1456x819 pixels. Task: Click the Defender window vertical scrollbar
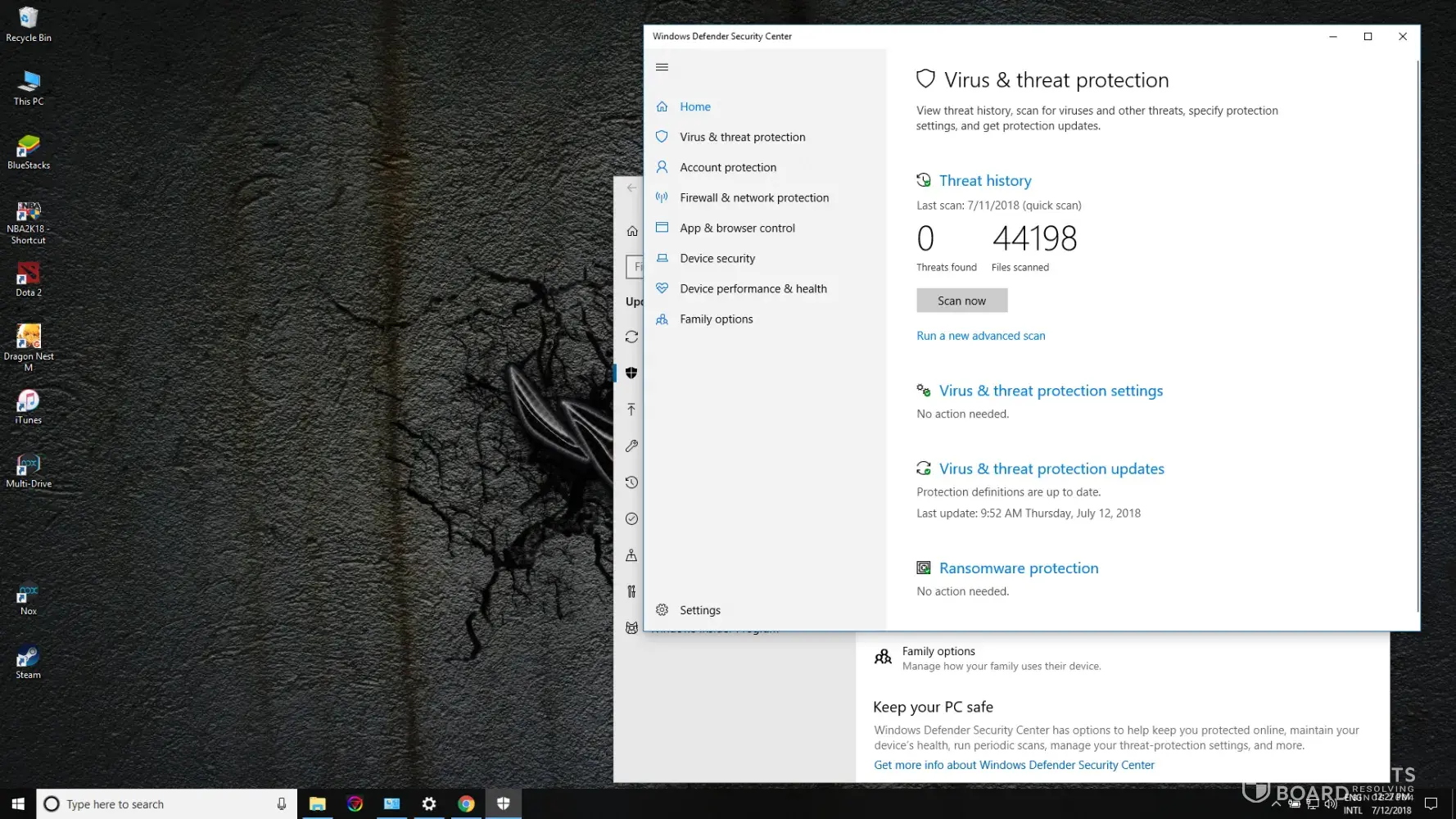(1418, 328)
